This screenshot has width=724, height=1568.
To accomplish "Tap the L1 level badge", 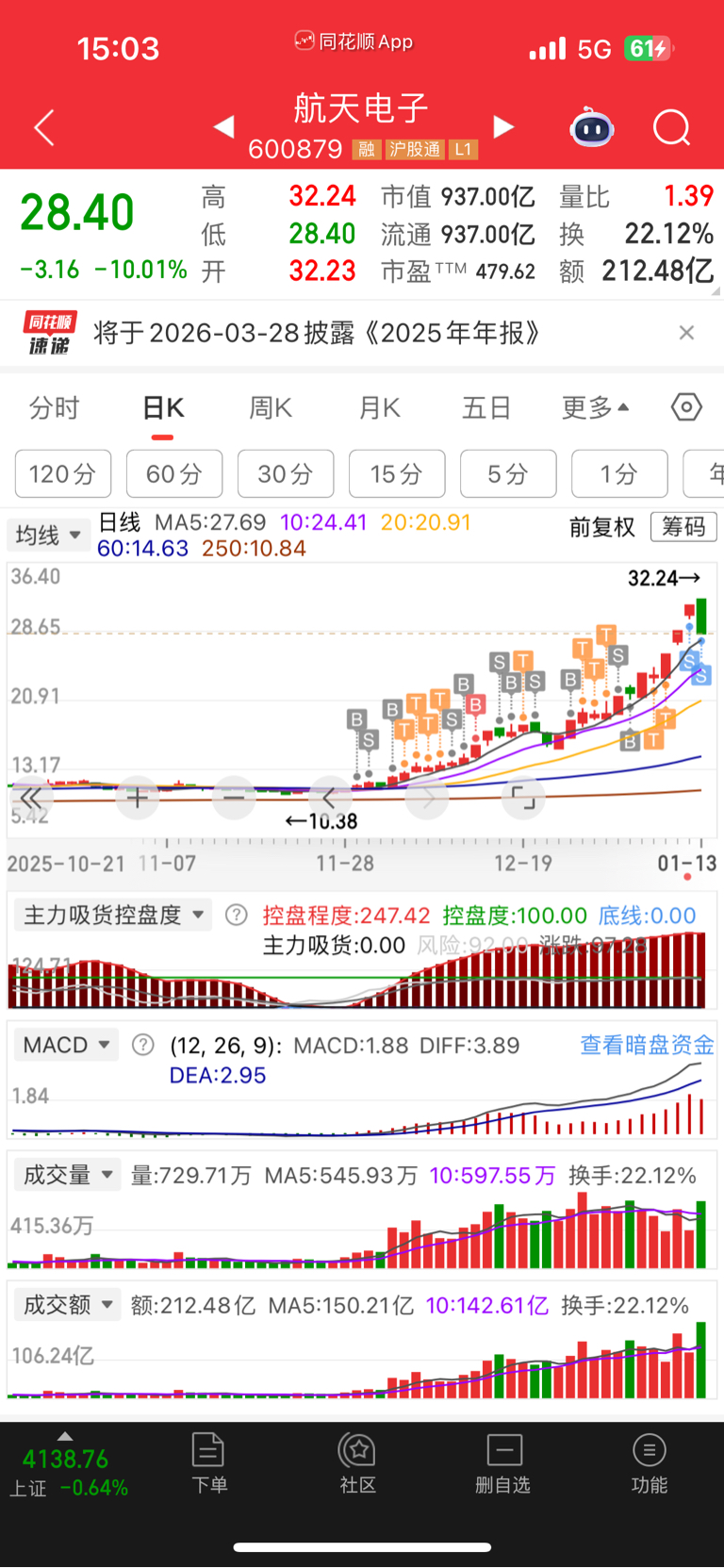I will 463,150.
